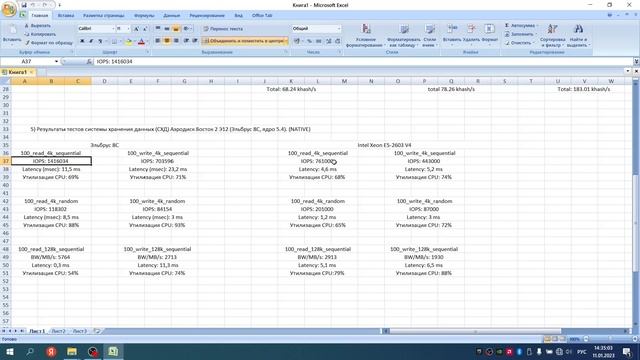Align cell content to bottom
Image resolution: width=640 pixels, height=360 pixels.
(x=176, y=29)
